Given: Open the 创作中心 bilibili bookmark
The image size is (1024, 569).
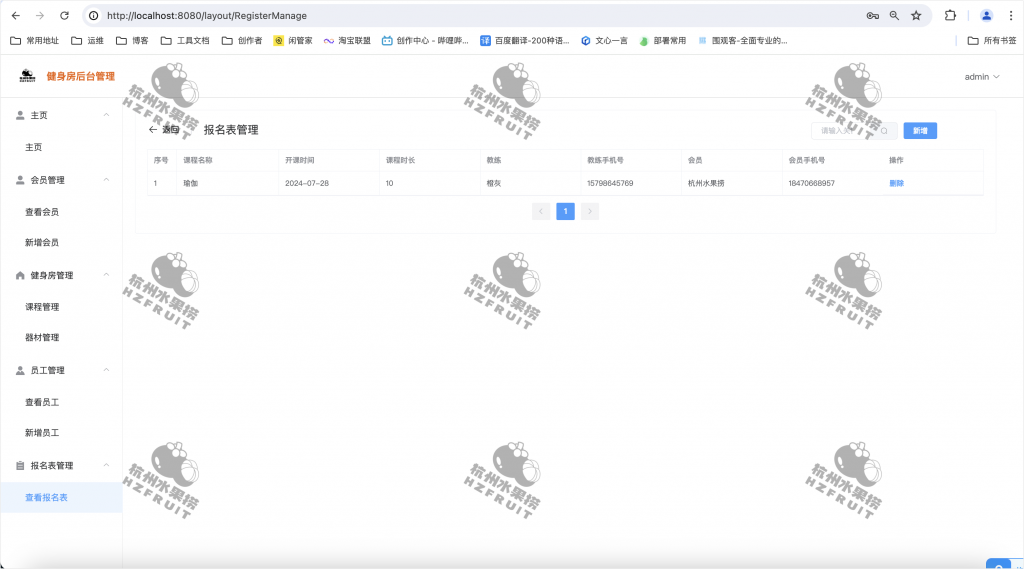Looking at the screenshot, I should pyautogui.click(x=425, y=41).
